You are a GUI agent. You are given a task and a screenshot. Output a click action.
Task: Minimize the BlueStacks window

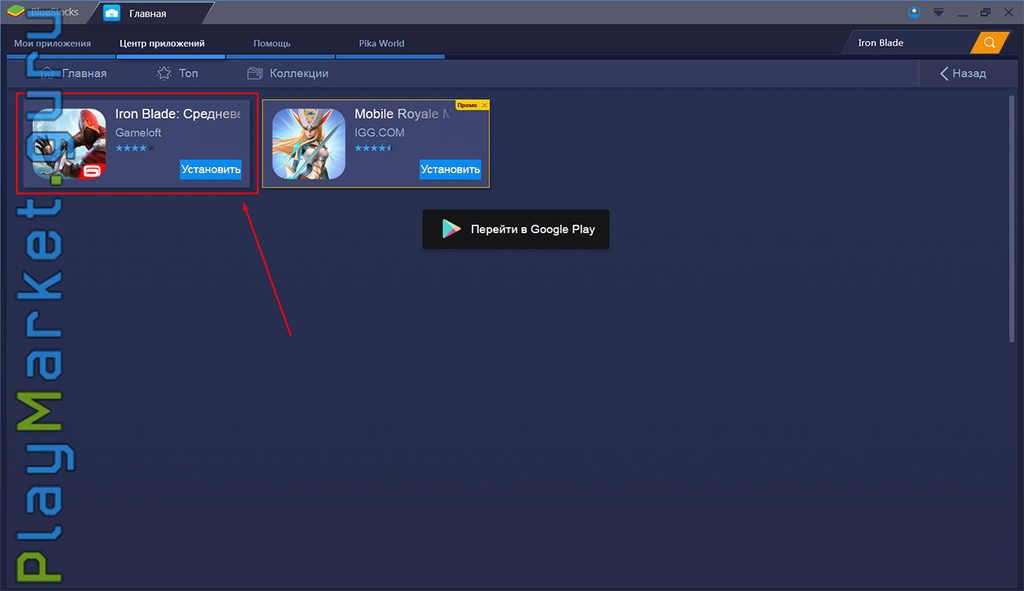[x=962, y=13]
